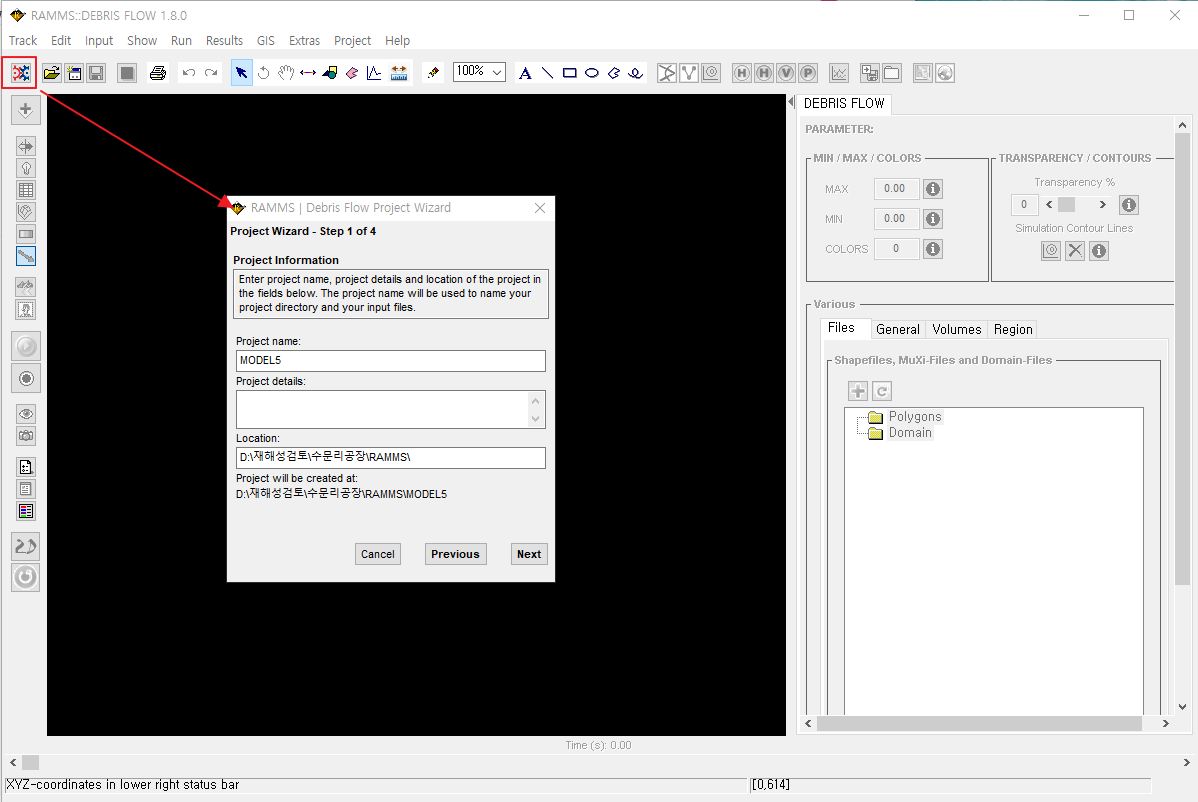This screenshot has width=1198, height=802.
Task: Click the play animation button in left sidebar
Action: point(26,347)
